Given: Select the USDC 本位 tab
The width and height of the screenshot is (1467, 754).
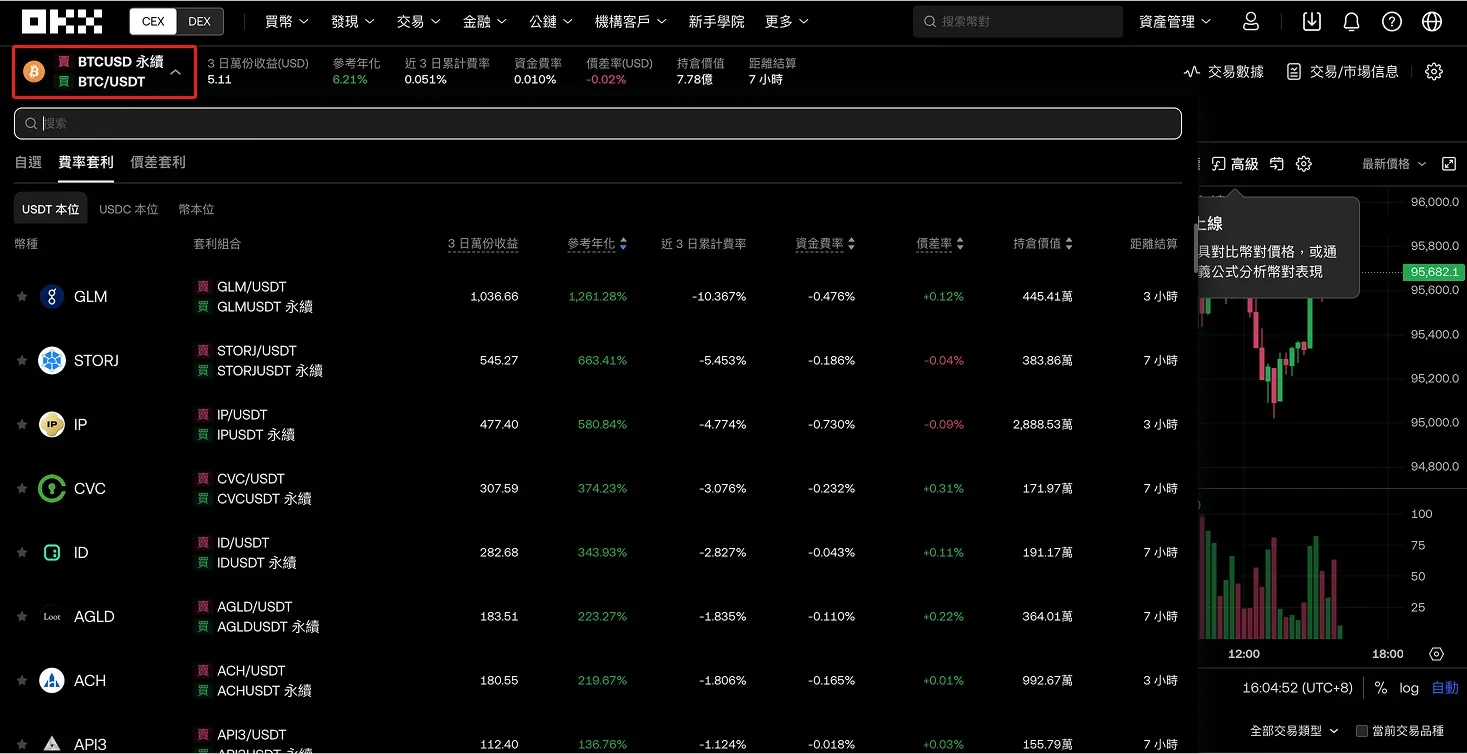Looking at the screenshot, I should click(128, 209).
